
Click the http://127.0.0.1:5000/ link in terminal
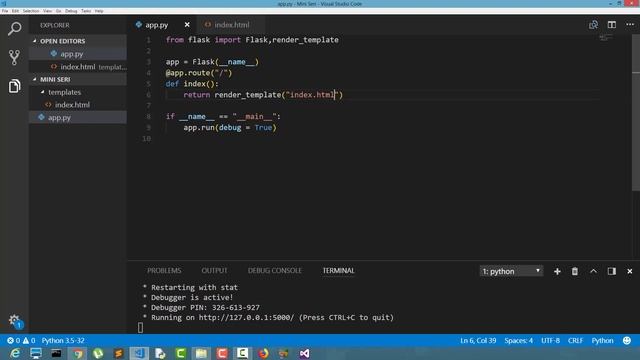click(246, 318)
